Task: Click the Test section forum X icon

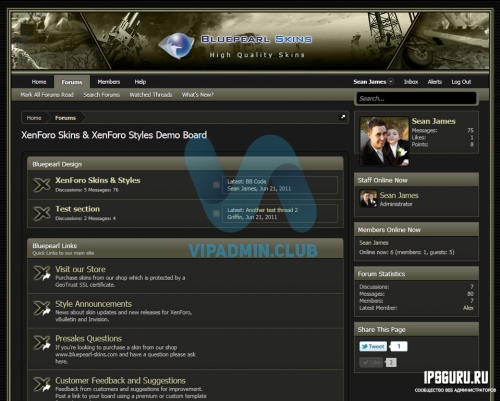Action: pos(42,213)
